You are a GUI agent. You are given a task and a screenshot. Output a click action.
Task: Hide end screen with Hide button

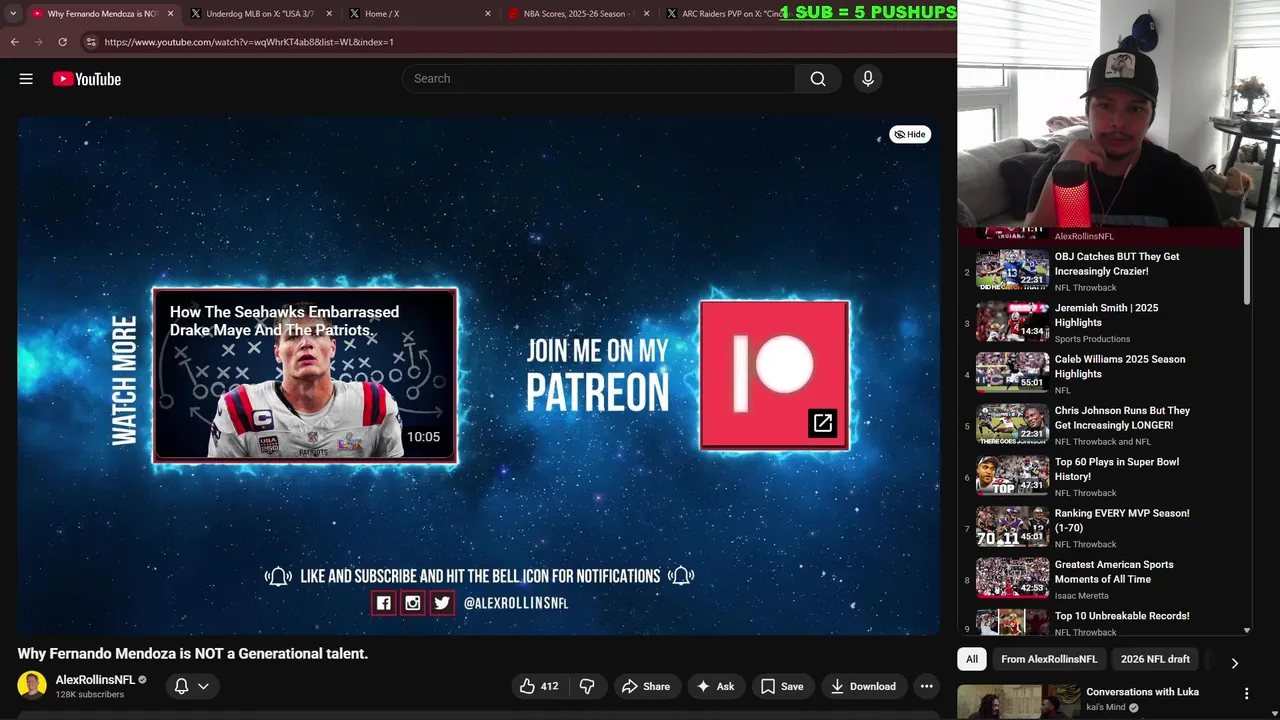coord(910,134)
